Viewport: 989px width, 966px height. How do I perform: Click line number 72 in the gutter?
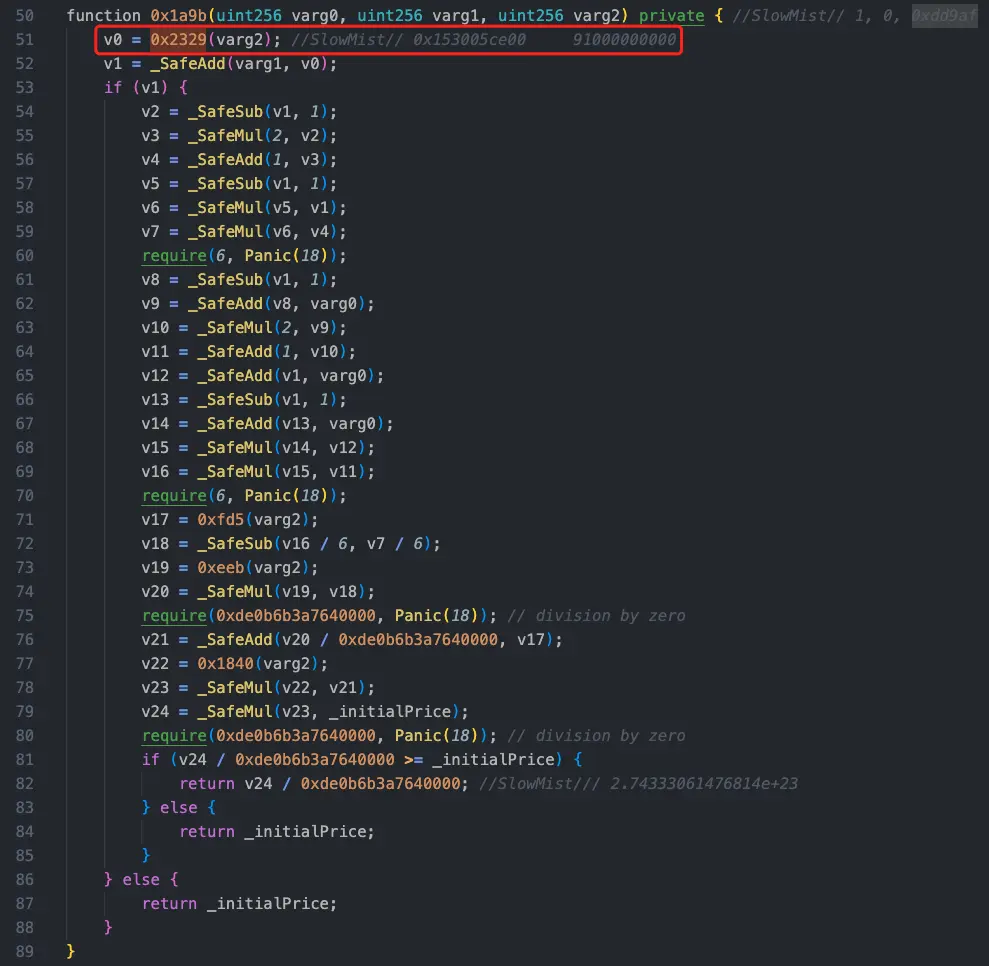25,544
